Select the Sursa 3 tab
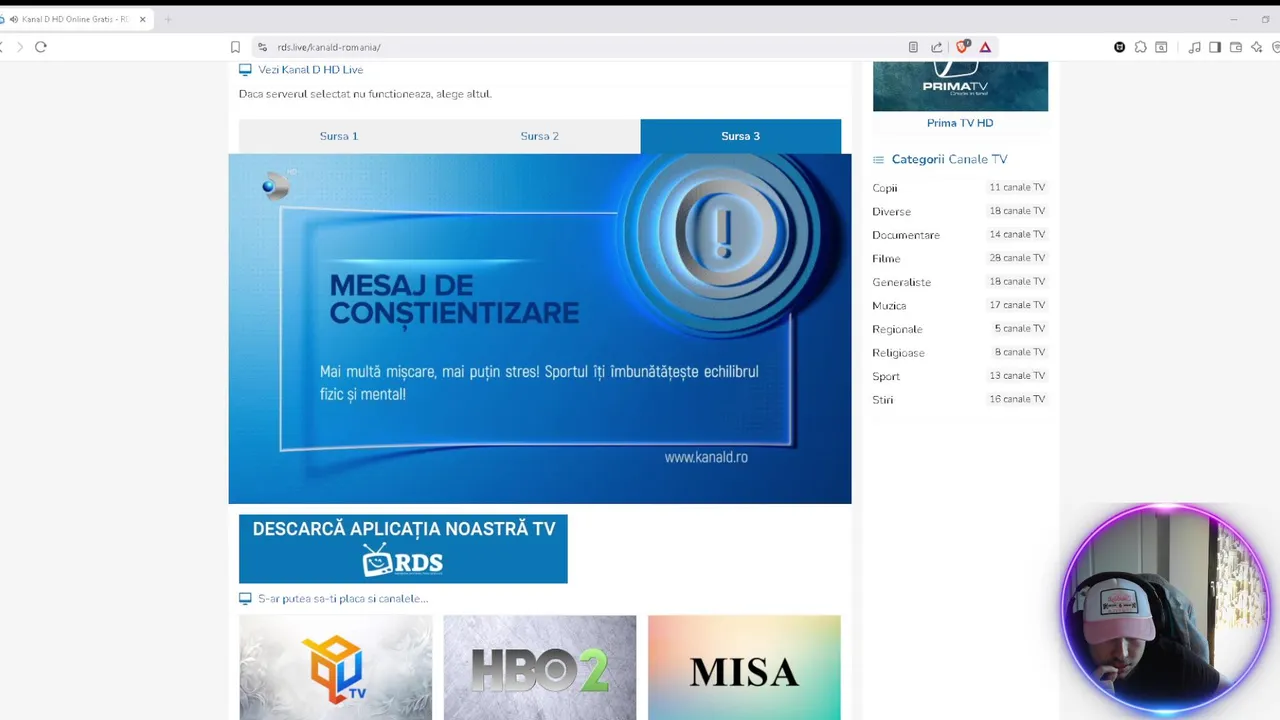Screen dimensions: 1280x720 (x=741, y=136)
